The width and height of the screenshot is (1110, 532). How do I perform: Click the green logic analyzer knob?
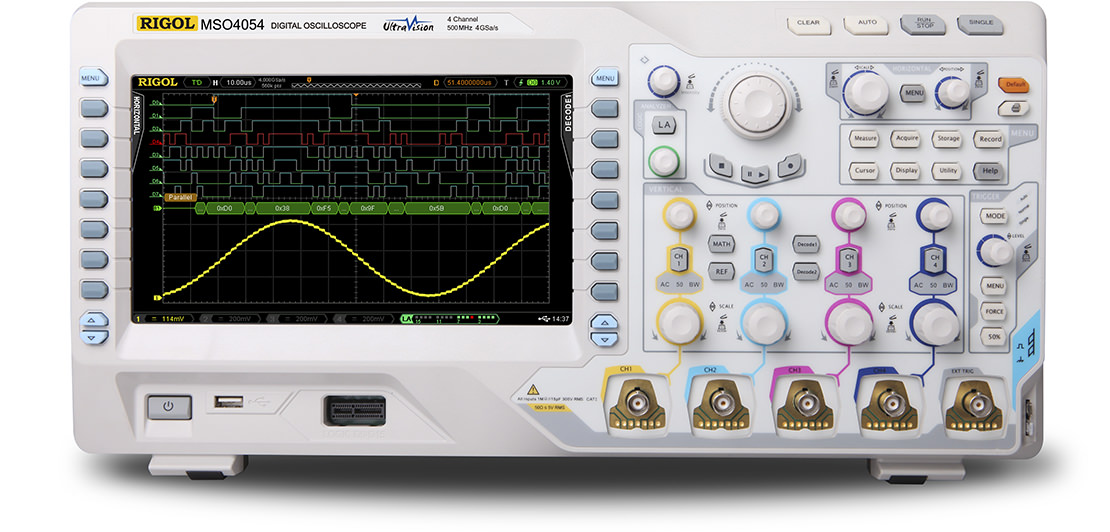(x=663, y=162)
